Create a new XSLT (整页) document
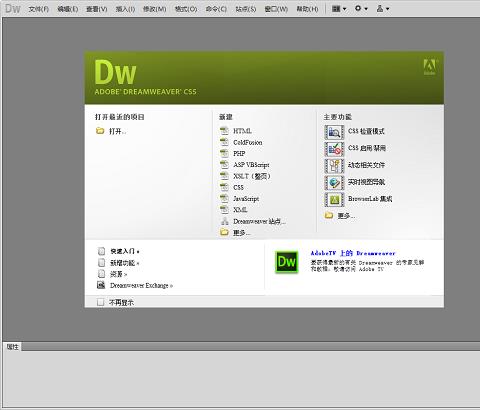This screenshot has height=410, width=480. pos(252,176)
